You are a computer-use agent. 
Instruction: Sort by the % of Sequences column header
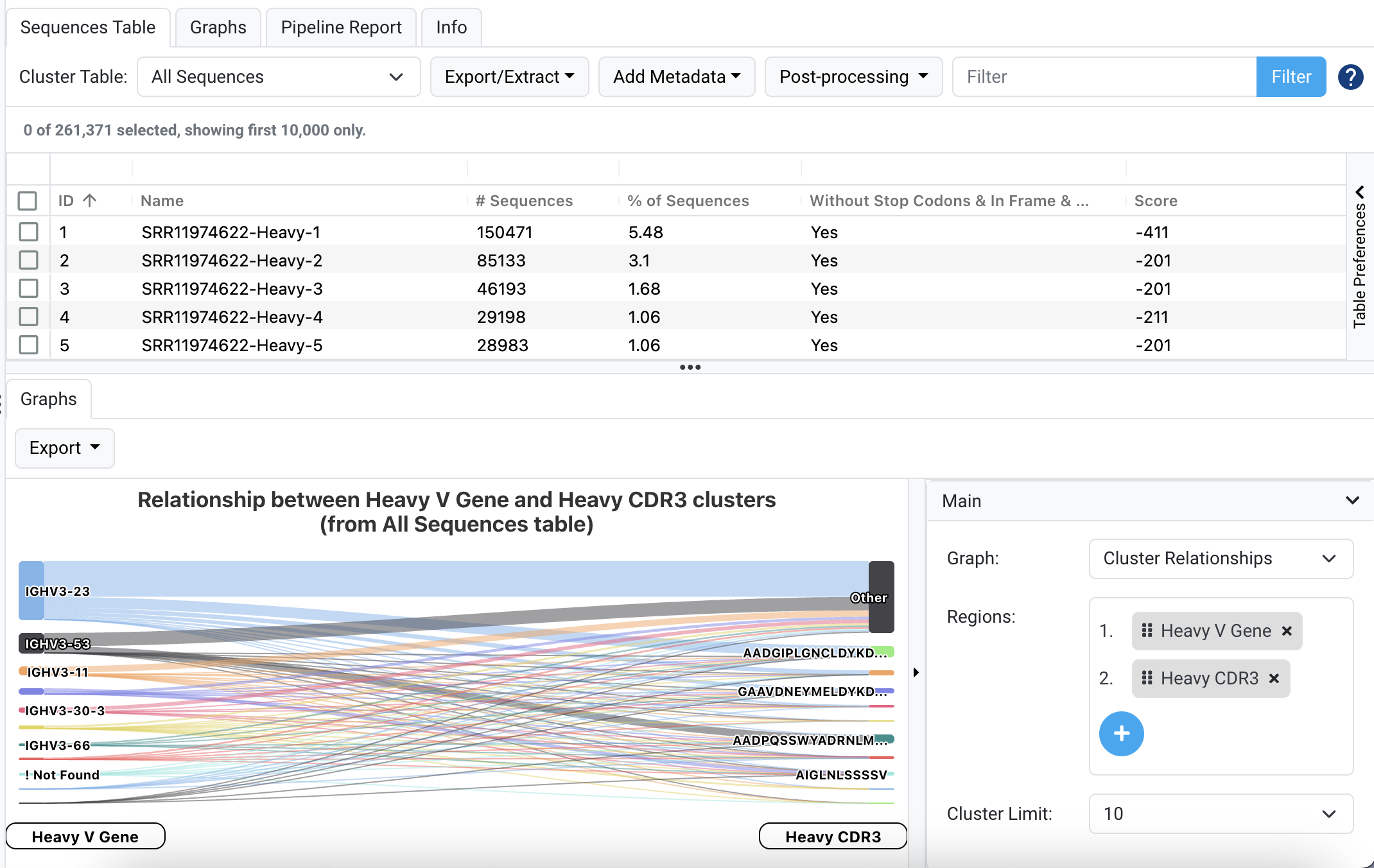(688, 201)
